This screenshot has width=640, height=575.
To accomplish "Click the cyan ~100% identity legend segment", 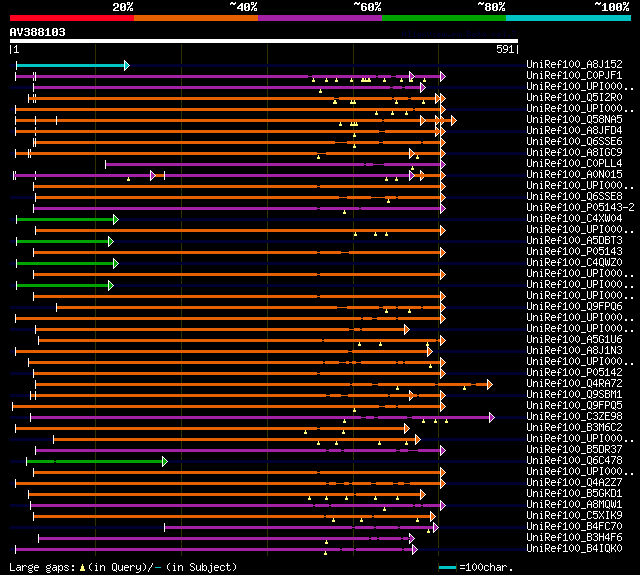I will click(569, 18).
